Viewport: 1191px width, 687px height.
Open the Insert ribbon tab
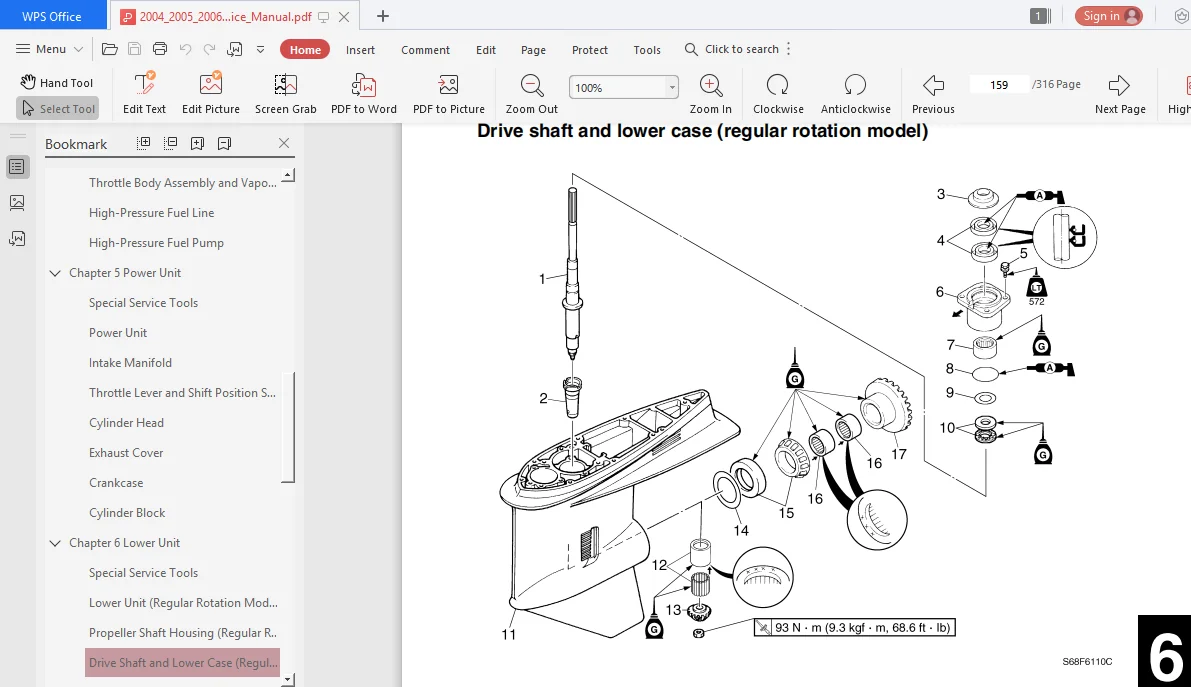(360, 50)
